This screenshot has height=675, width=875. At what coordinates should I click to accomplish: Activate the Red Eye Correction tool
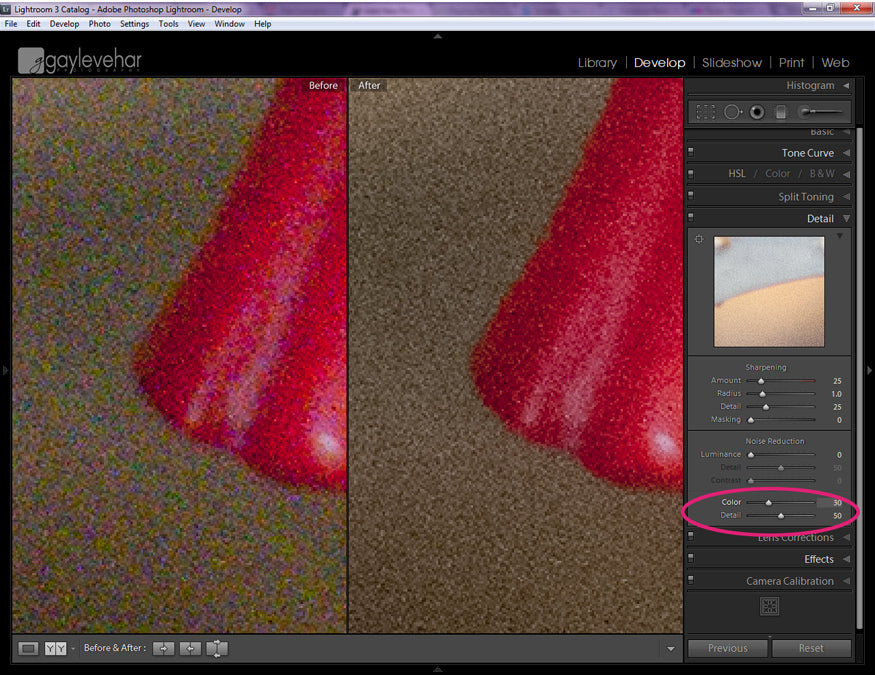(757, 112)
